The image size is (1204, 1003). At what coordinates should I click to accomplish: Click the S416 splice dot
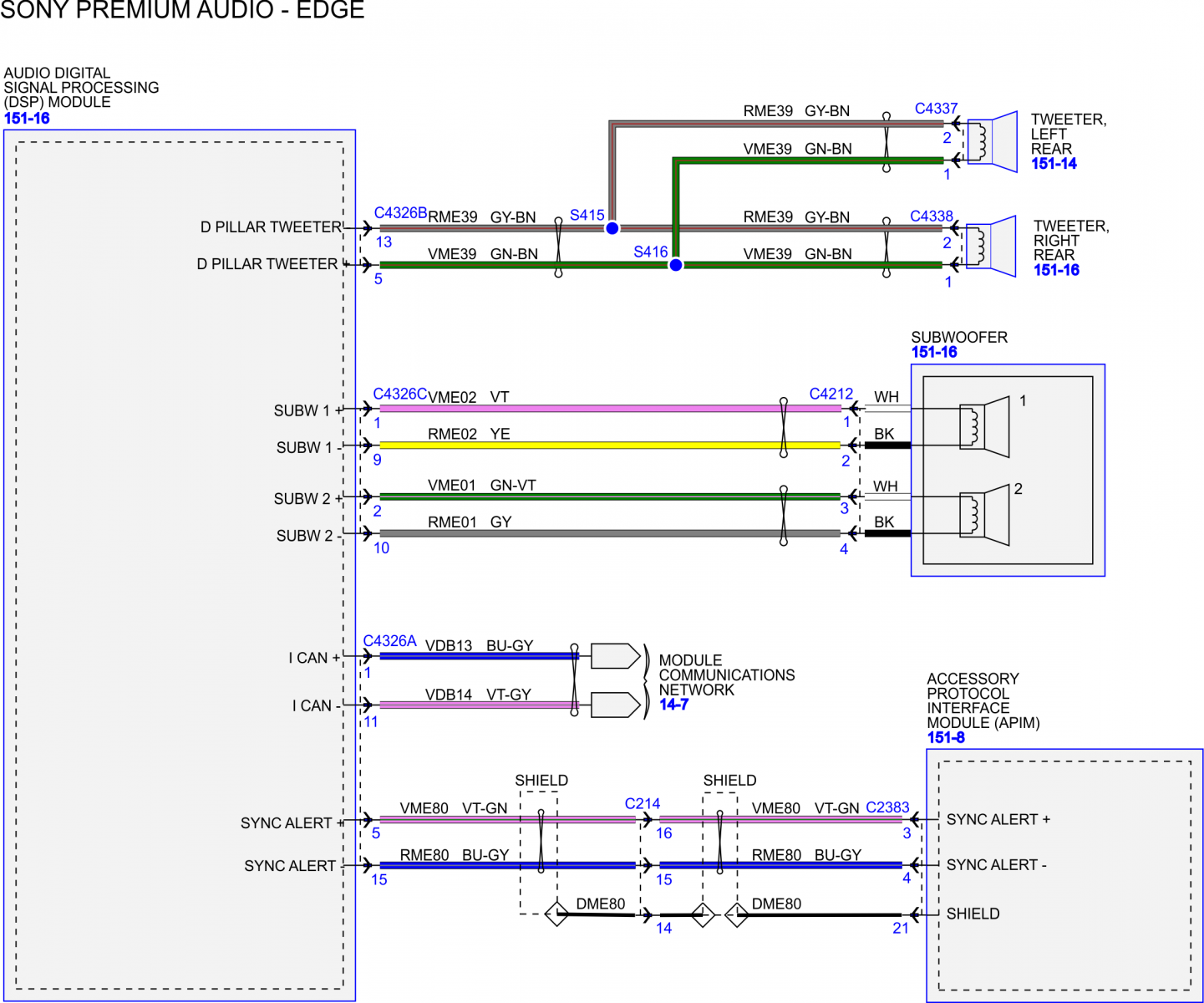675,265
